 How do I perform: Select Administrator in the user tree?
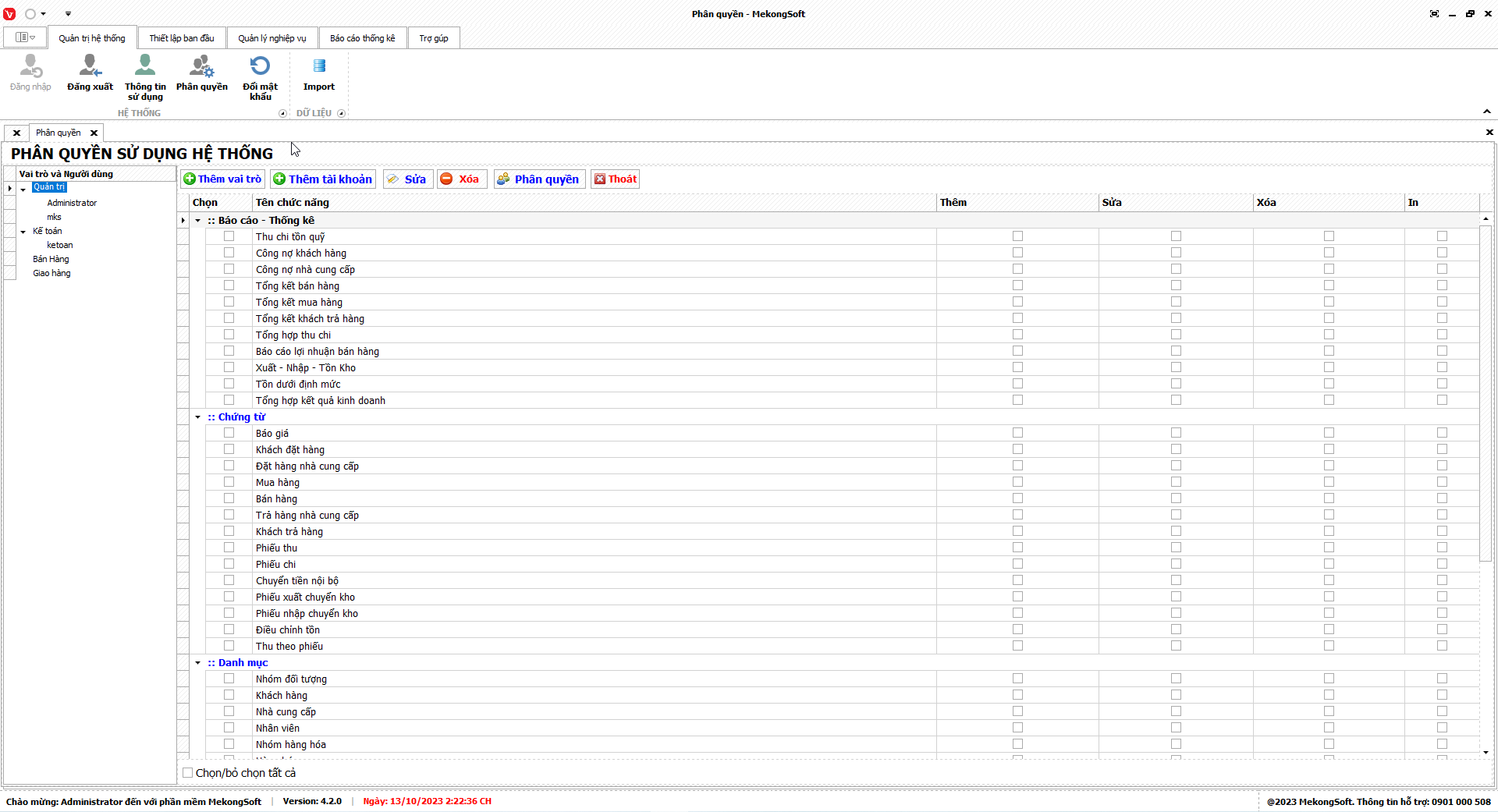(x=72, y=203)
